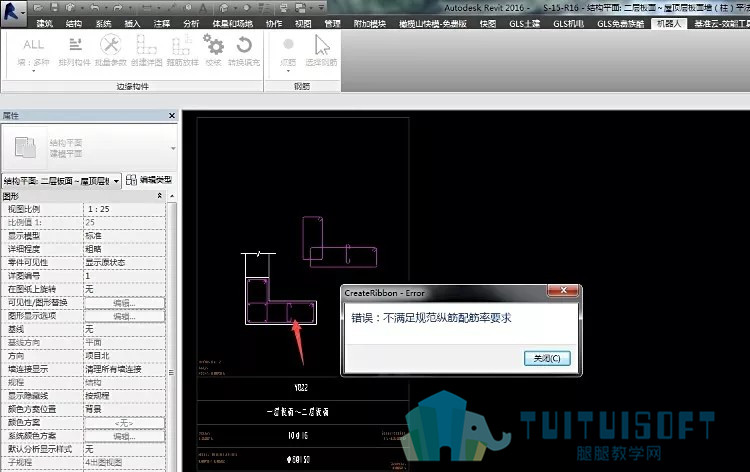
Task: Click the 创建详图 create detail tool
Action: (146, 52)
